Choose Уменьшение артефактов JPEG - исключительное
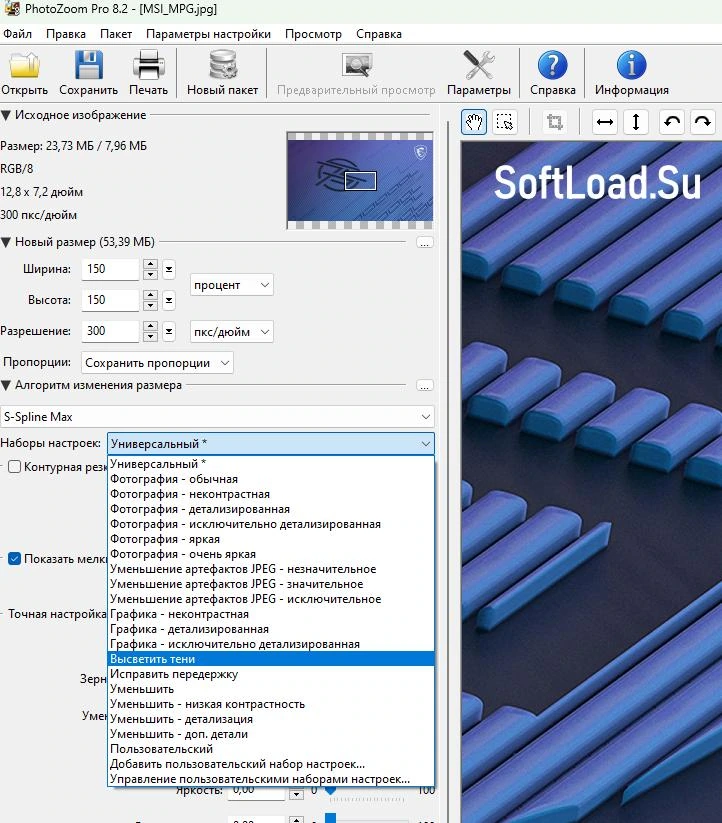The height and width of the screenshot is (823, 722). (x=271, y=599)
